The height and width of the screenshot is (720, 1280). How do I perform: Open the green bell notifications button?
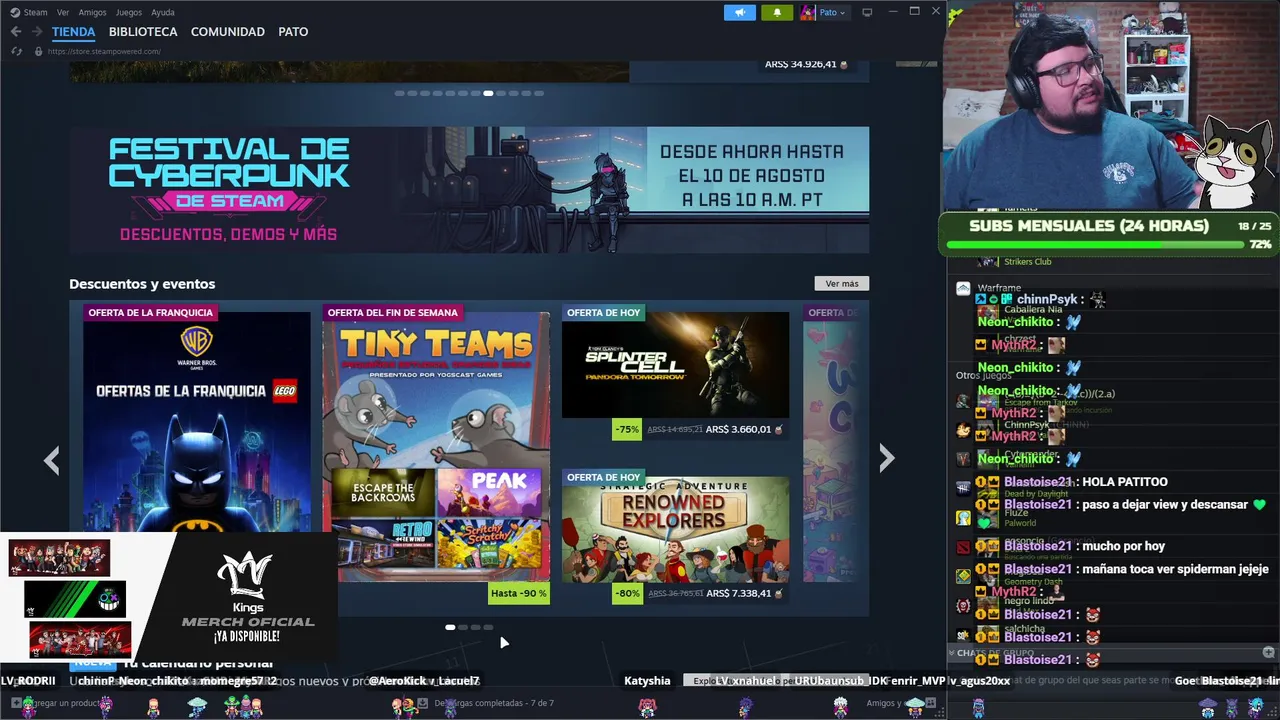tap(777, 12)
